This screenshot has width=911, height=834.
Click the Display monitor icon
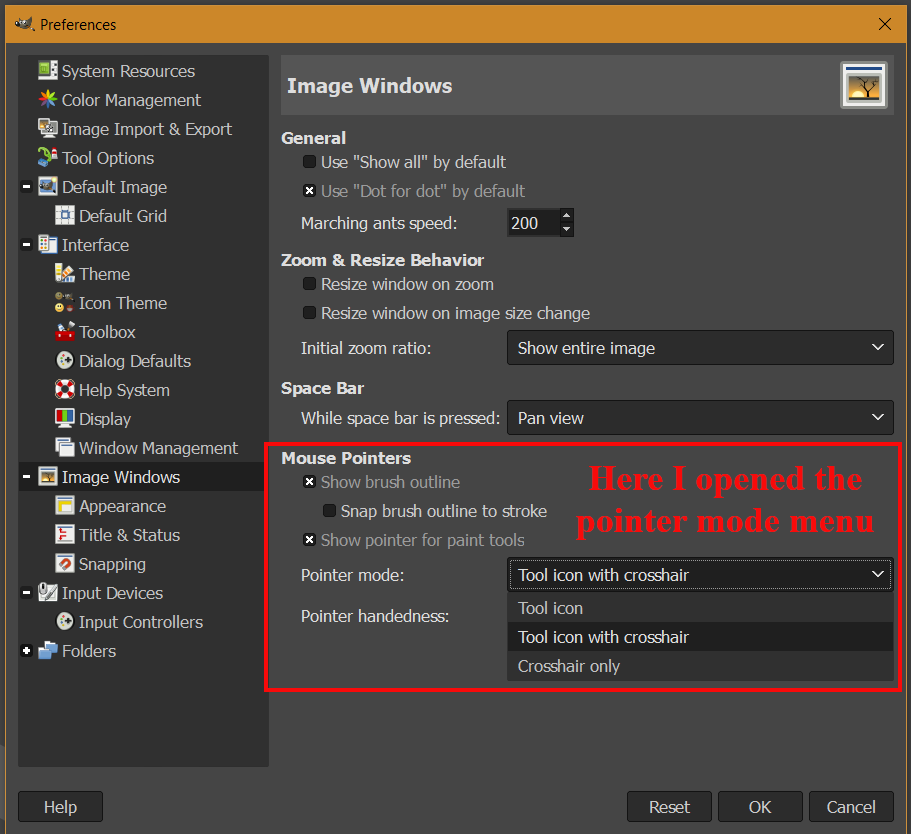64,419
